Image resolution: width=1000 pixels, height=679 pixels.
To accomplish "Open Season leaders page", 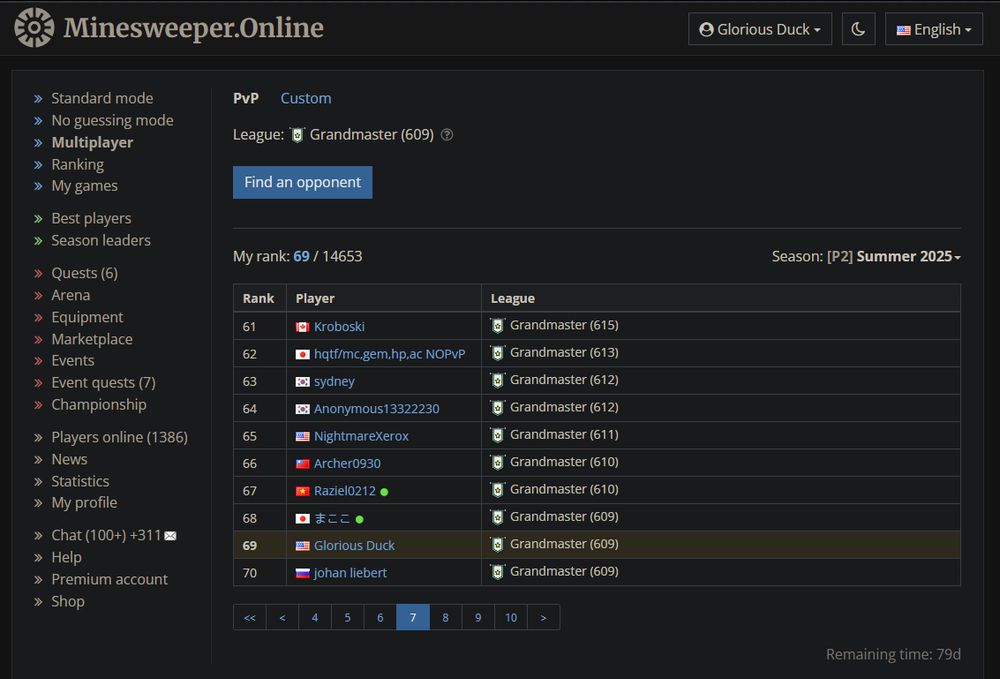I will [101, 240].
